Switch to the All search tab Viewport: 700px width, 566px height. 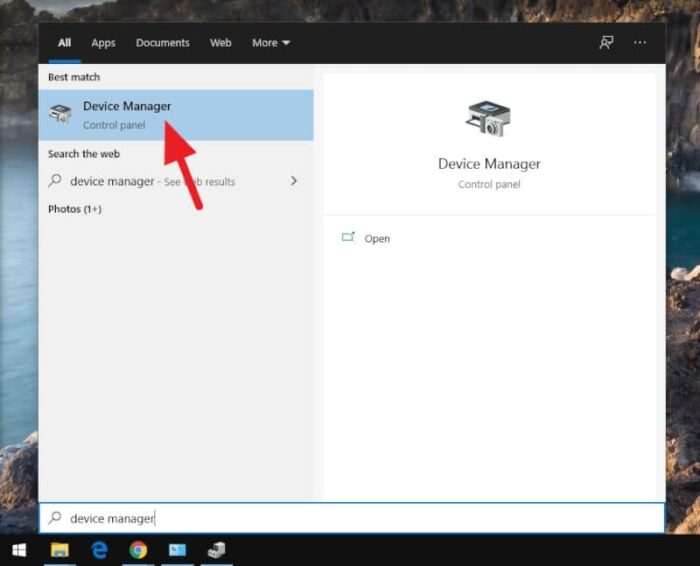click(64, 43)
